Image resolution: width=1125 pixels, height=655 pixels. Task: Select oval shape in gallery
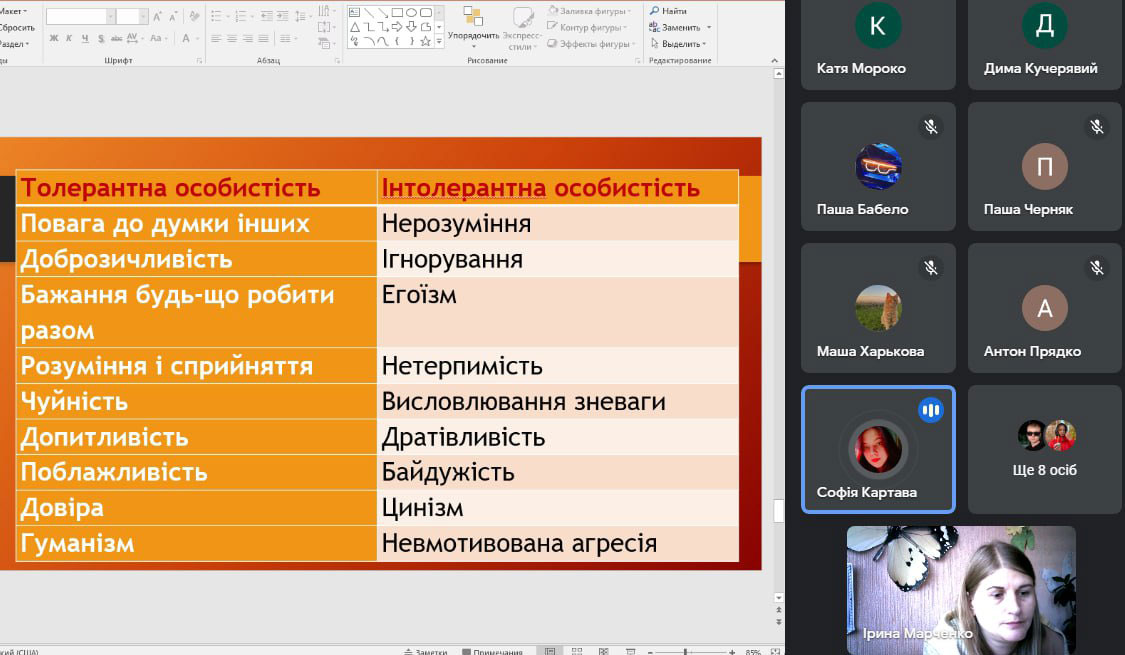coord(411,13)
